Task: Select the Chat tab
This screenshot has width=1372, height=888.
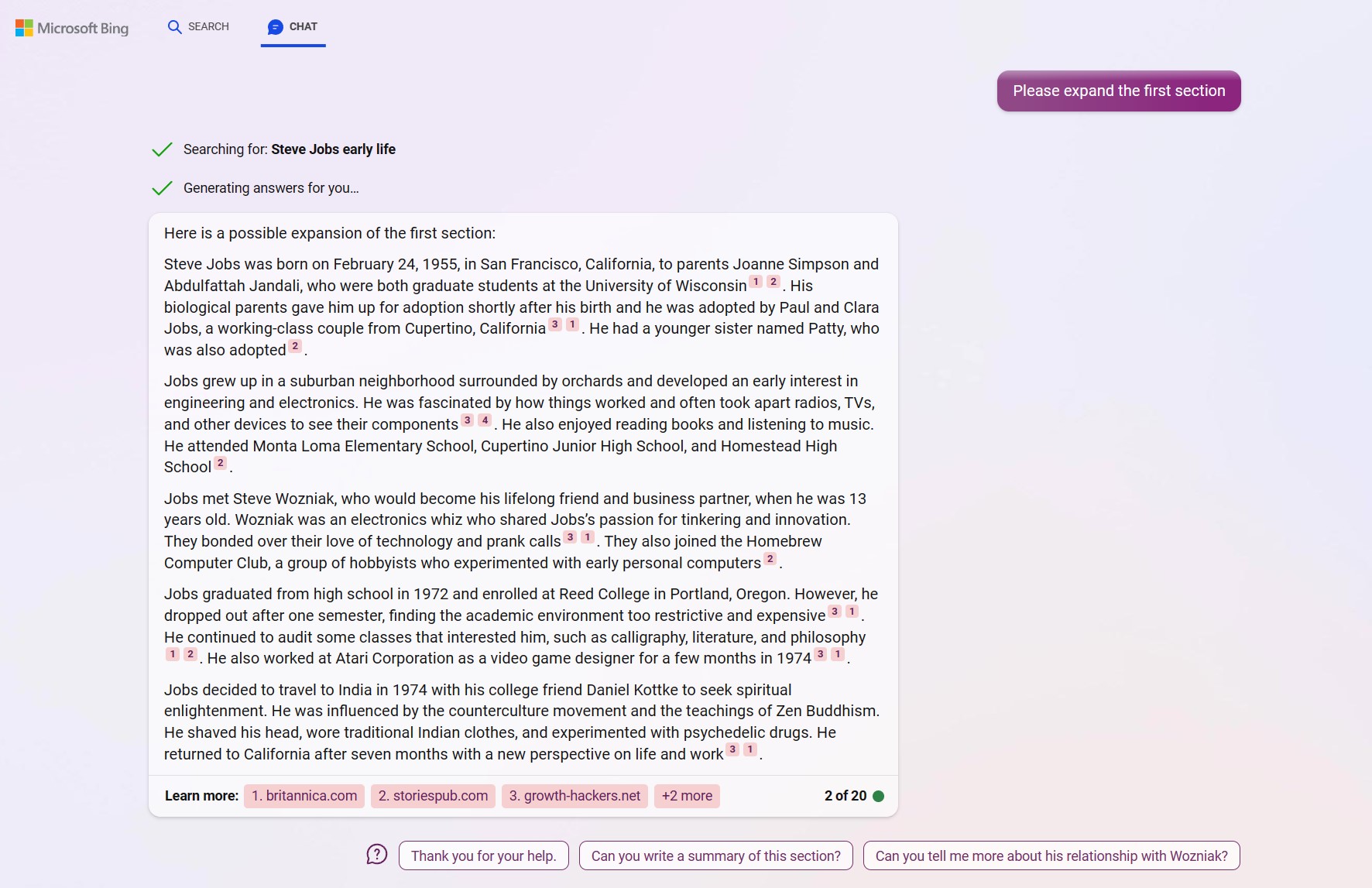Action: [293, 27]
